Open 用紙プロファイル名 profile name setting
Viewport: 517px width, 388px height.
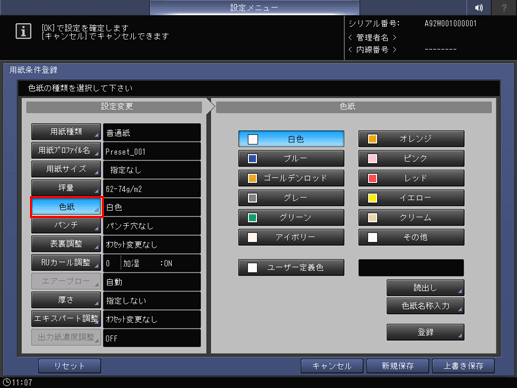(66, 150)
